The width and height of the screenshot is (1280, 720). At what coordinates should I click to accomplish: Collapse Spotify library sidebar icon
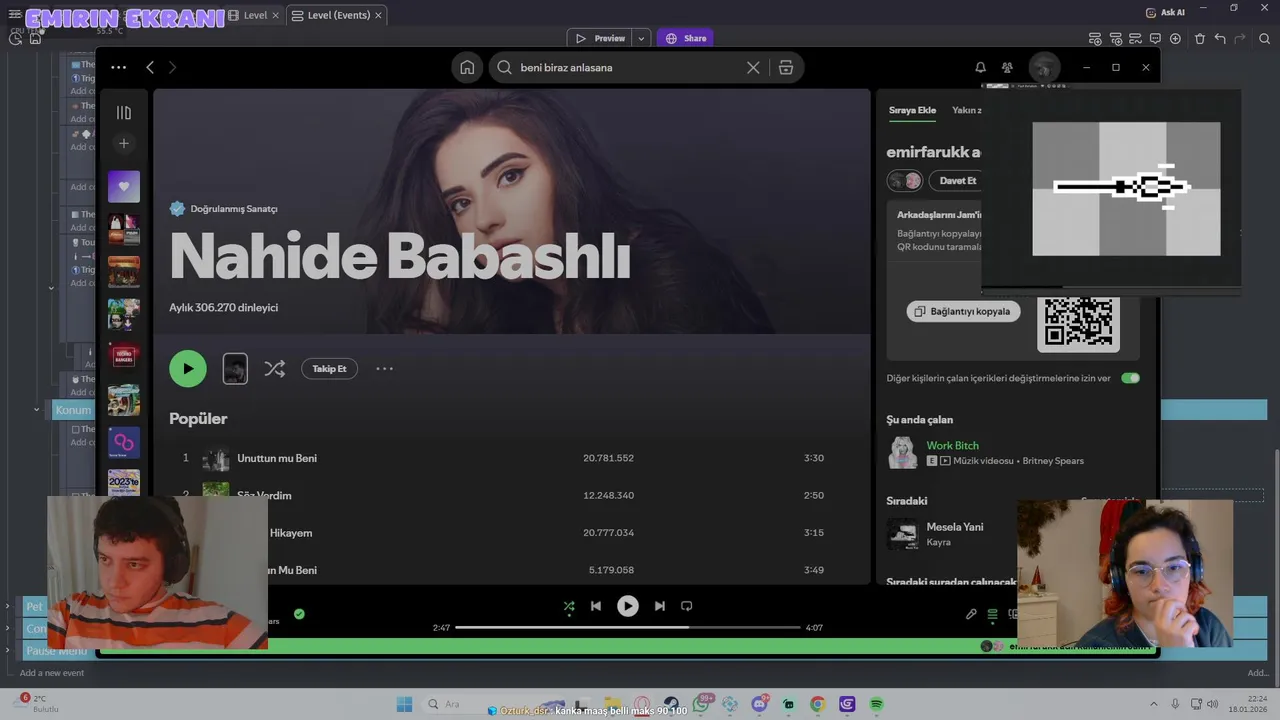[x=124, y=113]
